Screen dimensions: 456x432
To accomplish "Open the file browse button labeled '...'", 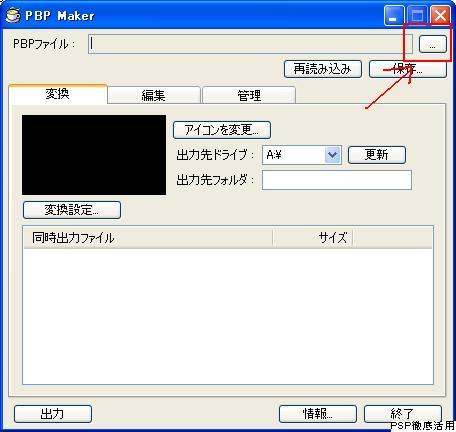I will [432, 44].
